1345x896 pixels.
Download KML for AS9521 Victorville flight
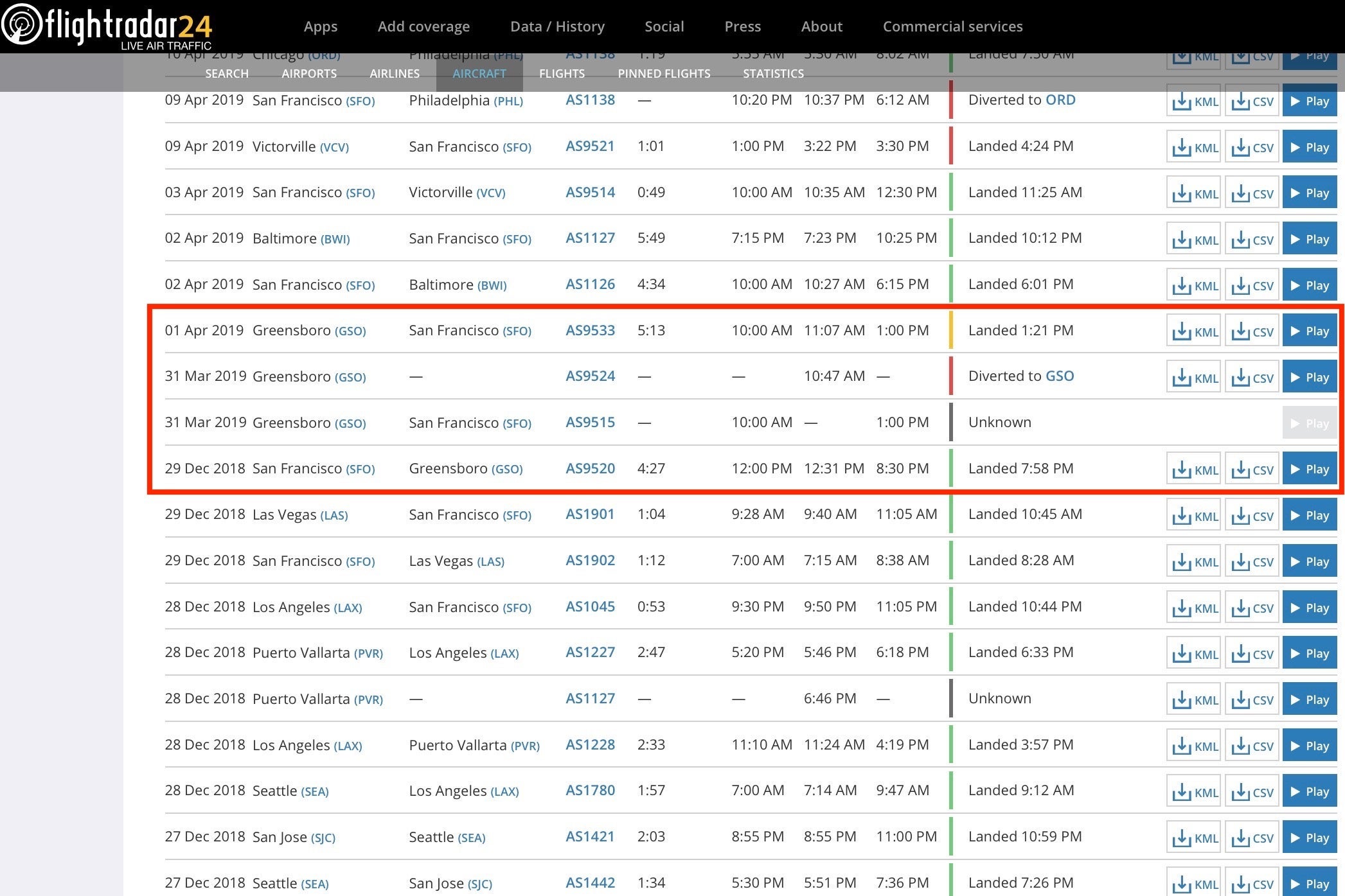coord(1193,147)
